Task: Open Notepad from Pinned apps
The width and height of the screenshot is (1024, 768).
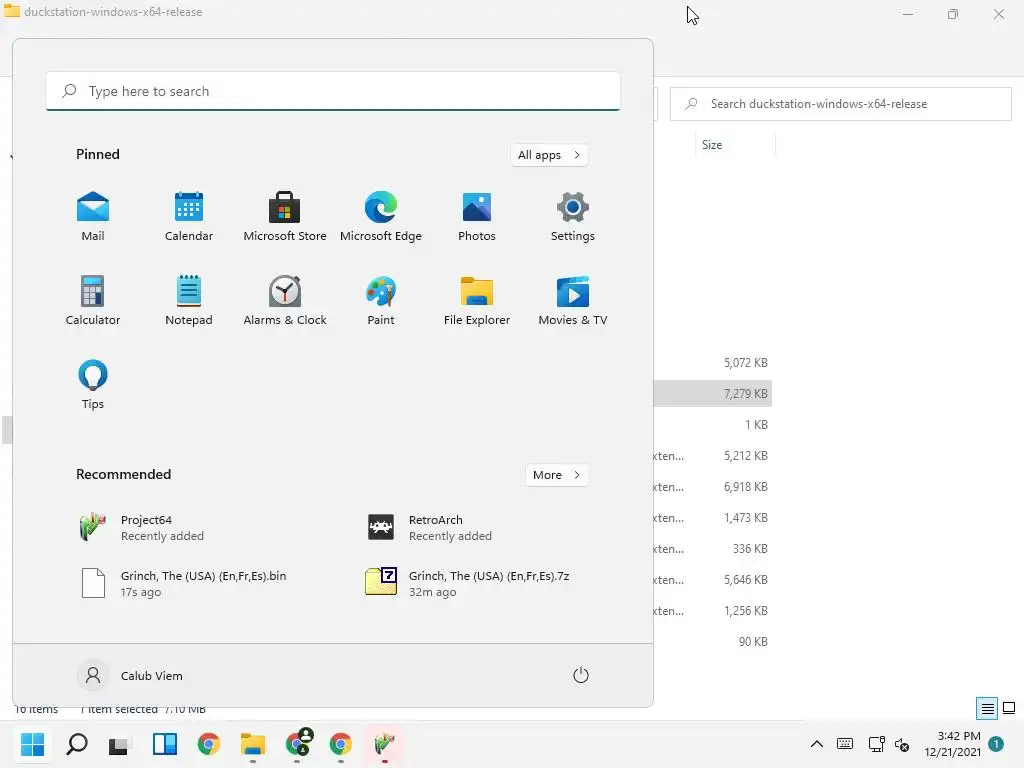Action: (189, 301)
